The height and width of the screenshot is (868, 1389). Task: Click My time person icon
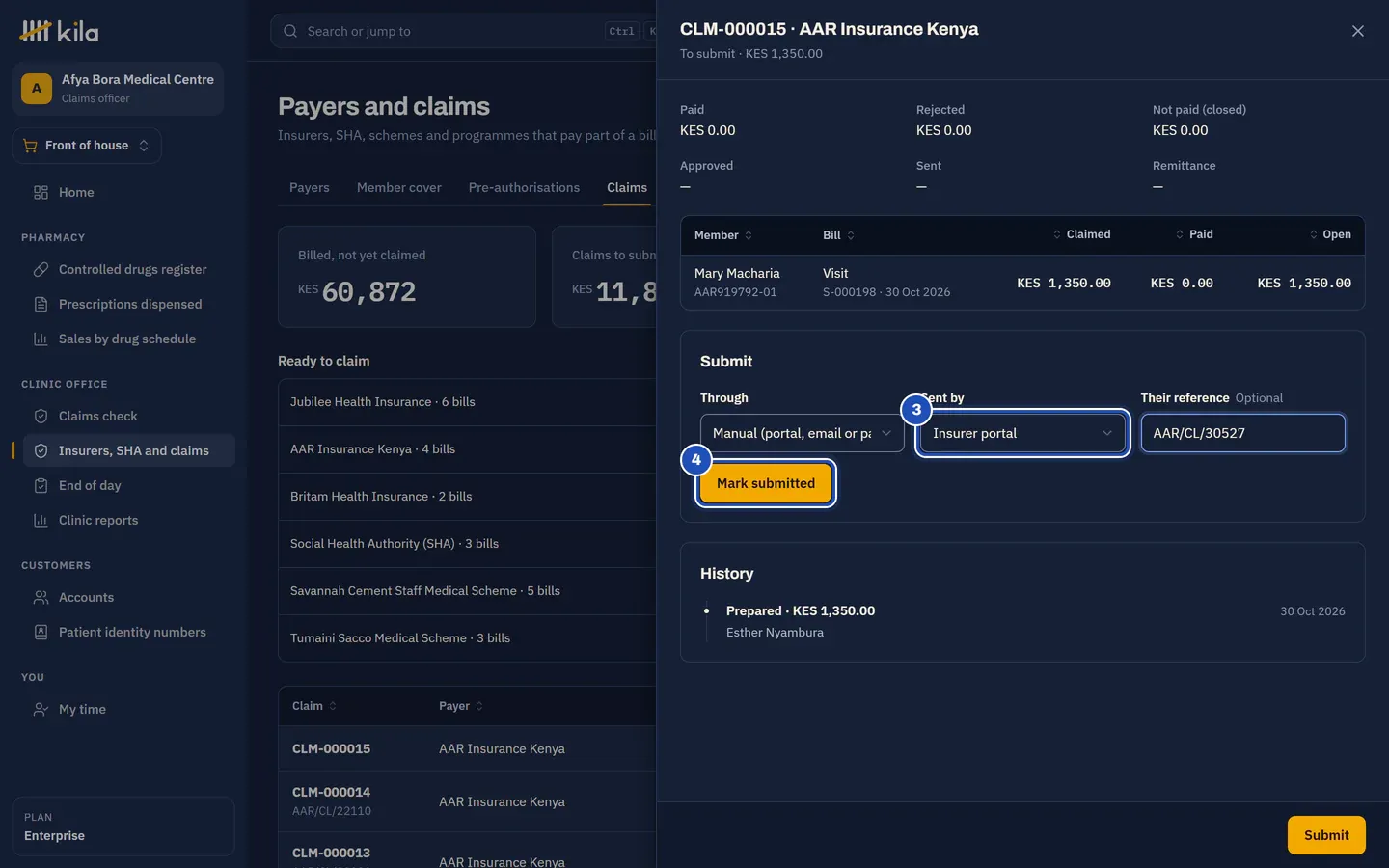(x=41, y=709)
